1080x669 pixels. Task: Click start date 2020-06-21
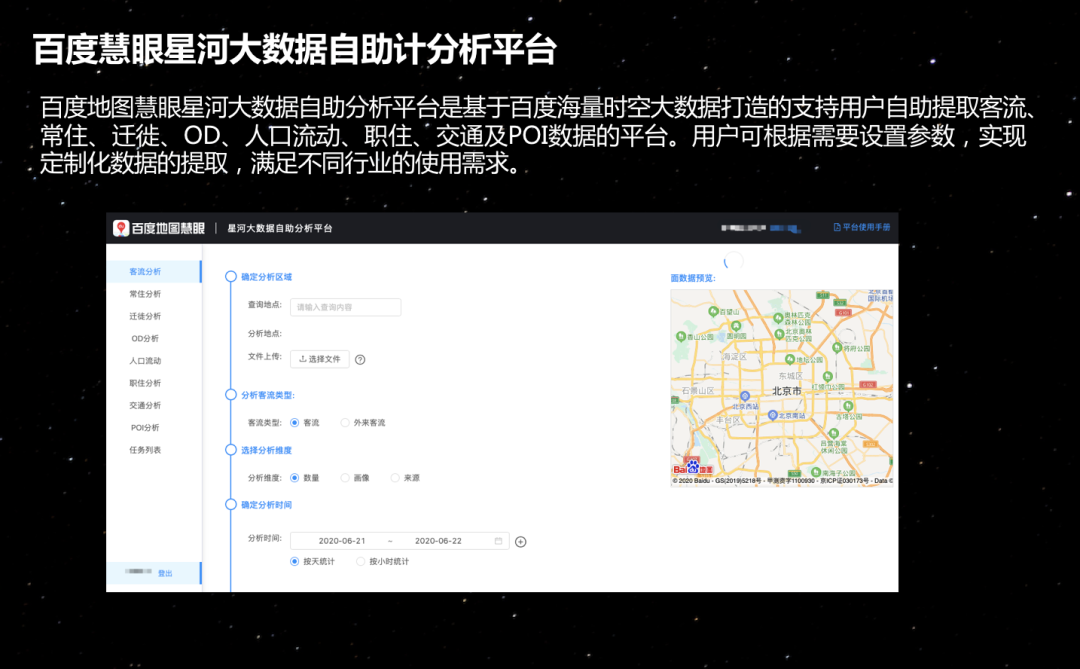[x=342, y=541]
